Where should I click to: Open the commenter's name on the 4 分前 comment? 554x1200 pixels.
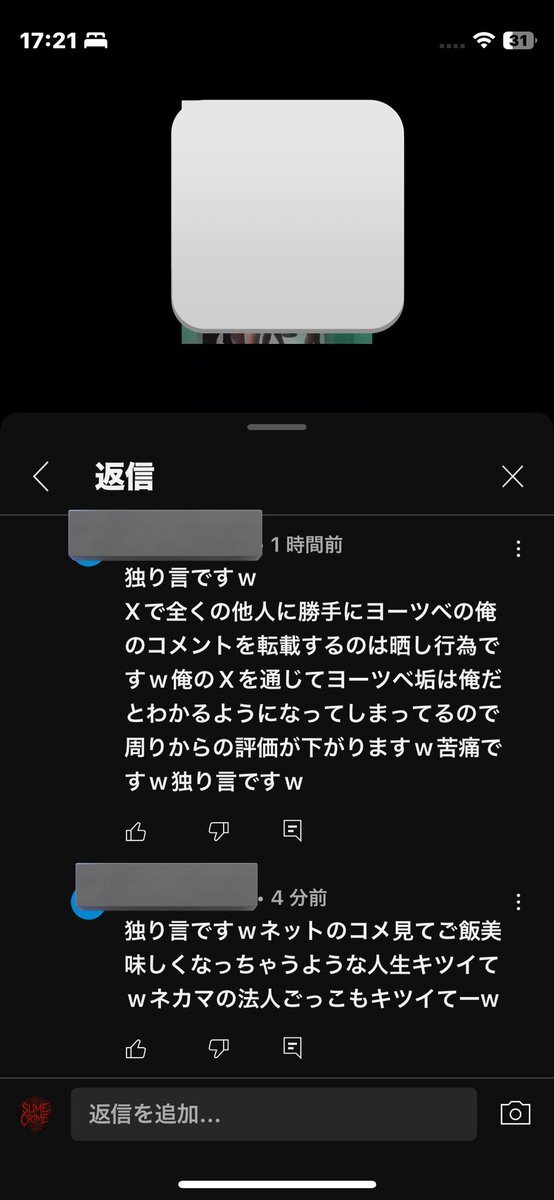pos(167,886)
